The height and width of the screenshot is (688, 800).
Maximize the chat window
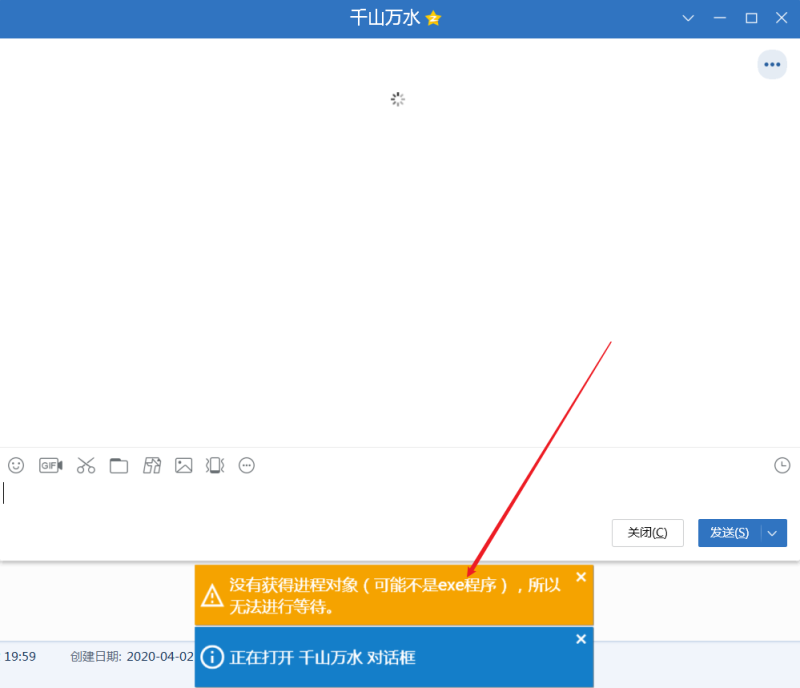tap(751, 18)
